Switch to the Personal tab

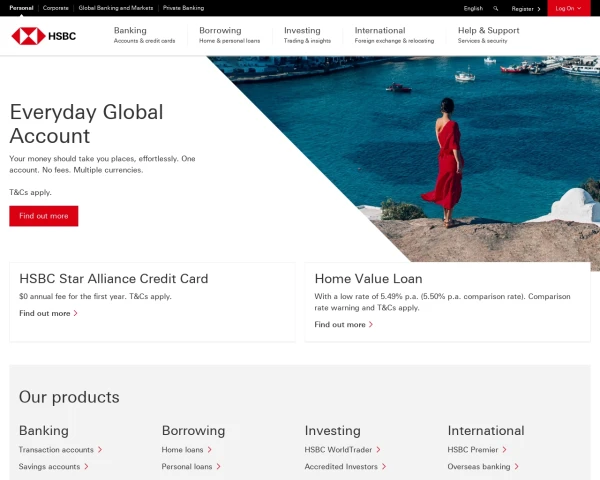pyautogui.click(x=21, y=8)
